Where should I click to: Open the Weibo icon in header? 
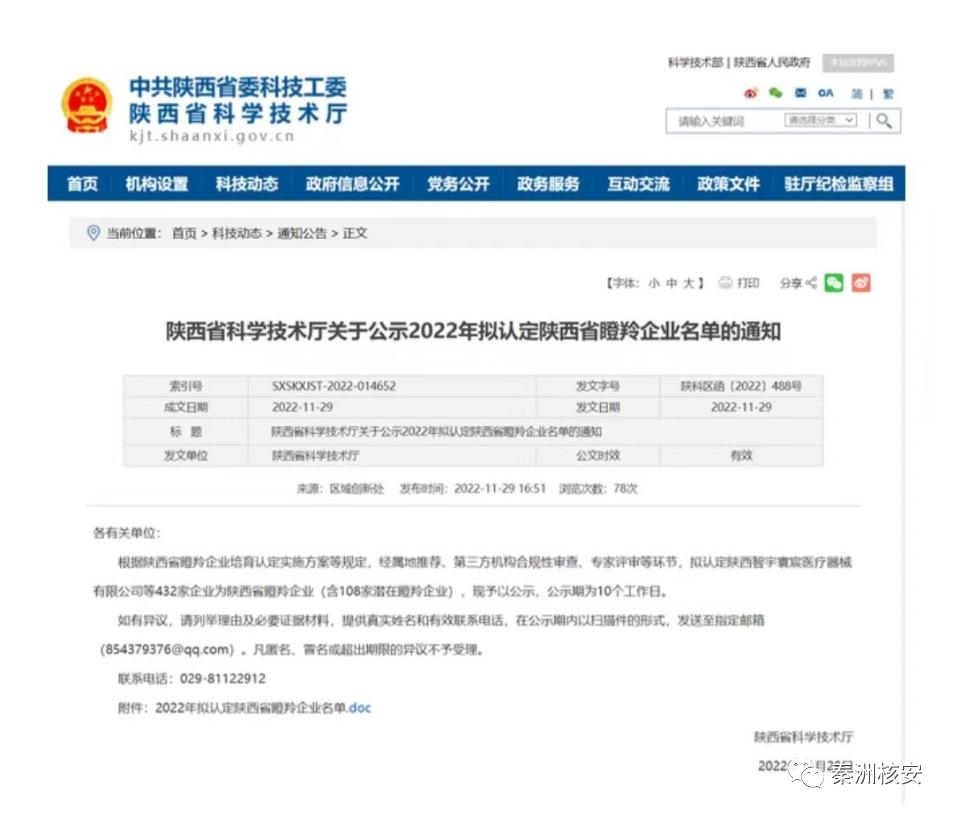pos(751,93)
